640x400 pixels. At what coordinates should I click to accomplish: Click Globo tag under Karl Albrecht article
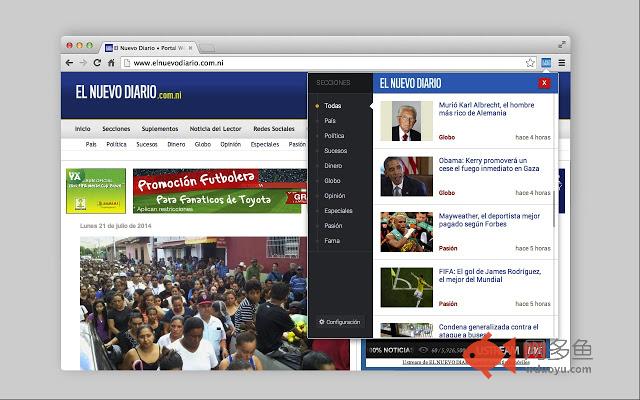coord(447,137)
